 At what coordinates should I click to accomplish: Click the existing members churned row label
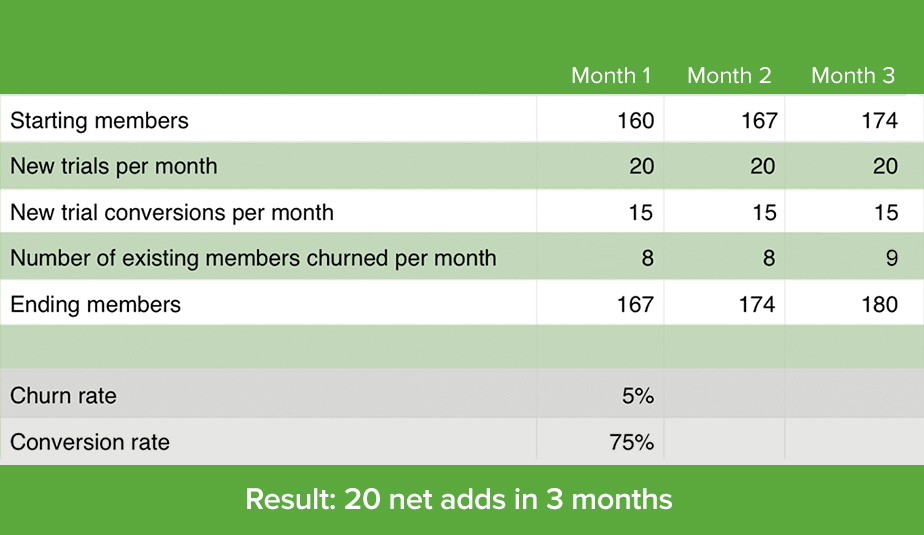(x=253, y=258)
